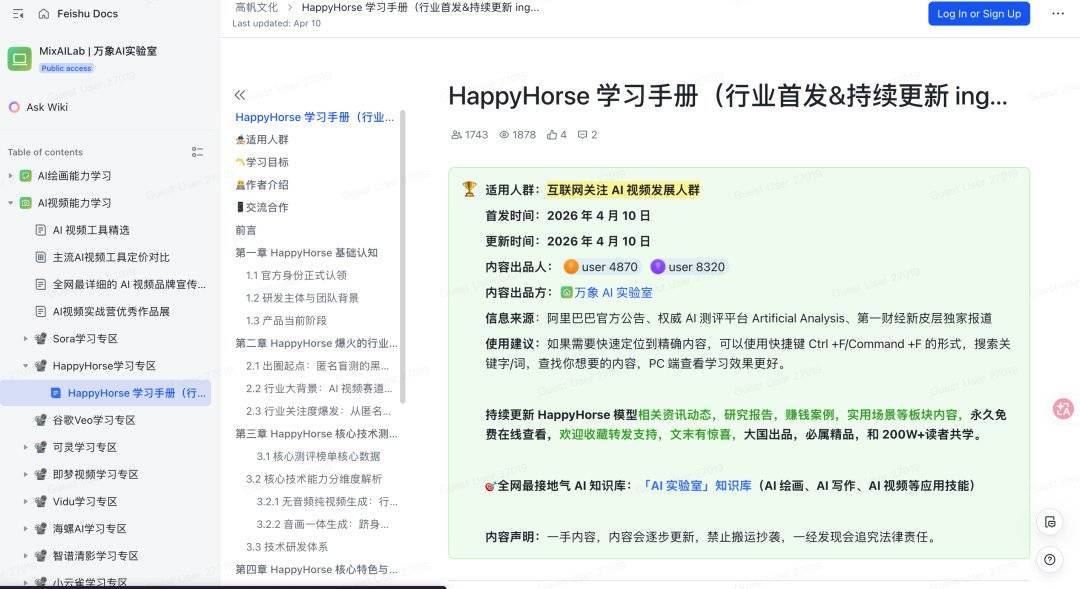Screen dimensions: 1080x589
Task: View the page views eye icon 1878
Action: [504, 135]
